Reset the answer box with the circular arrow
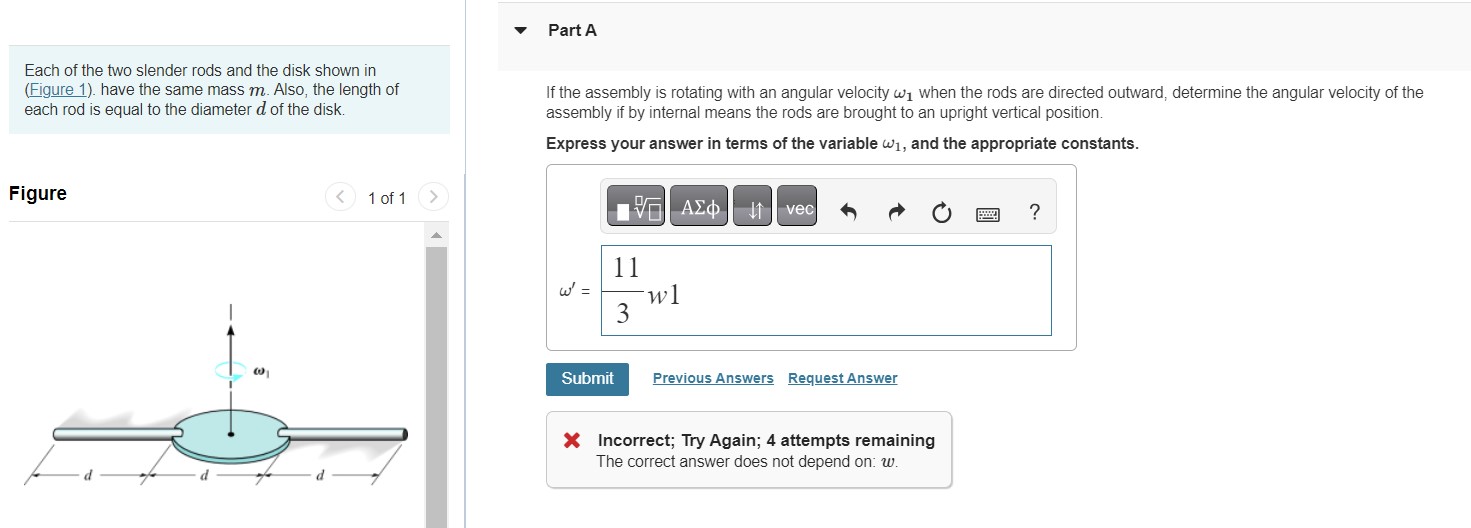The width and height of the screenshot is (1471, 528). [x=940, y=212]
